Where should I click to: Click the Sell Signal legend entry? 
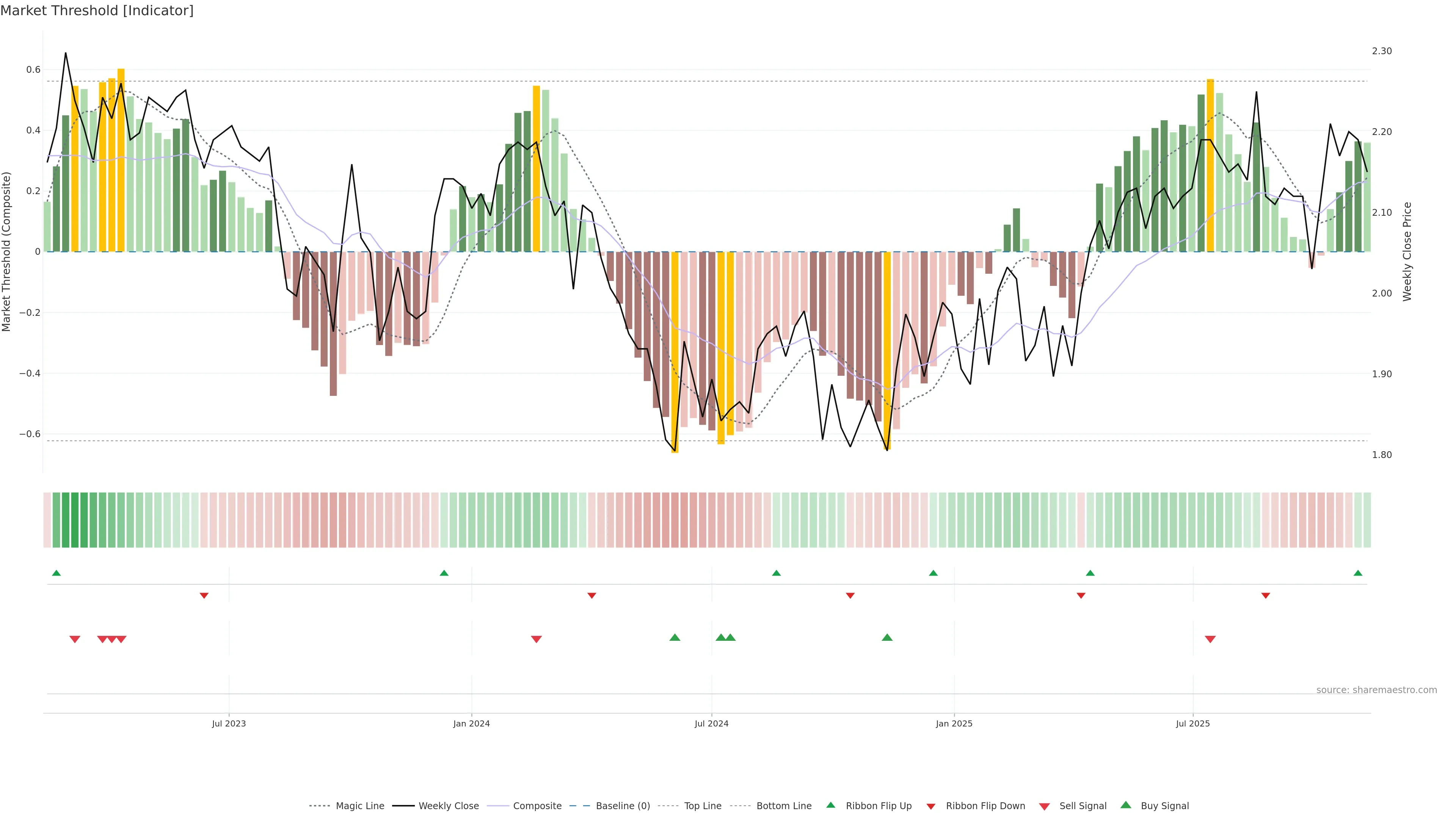(1083, 806)
